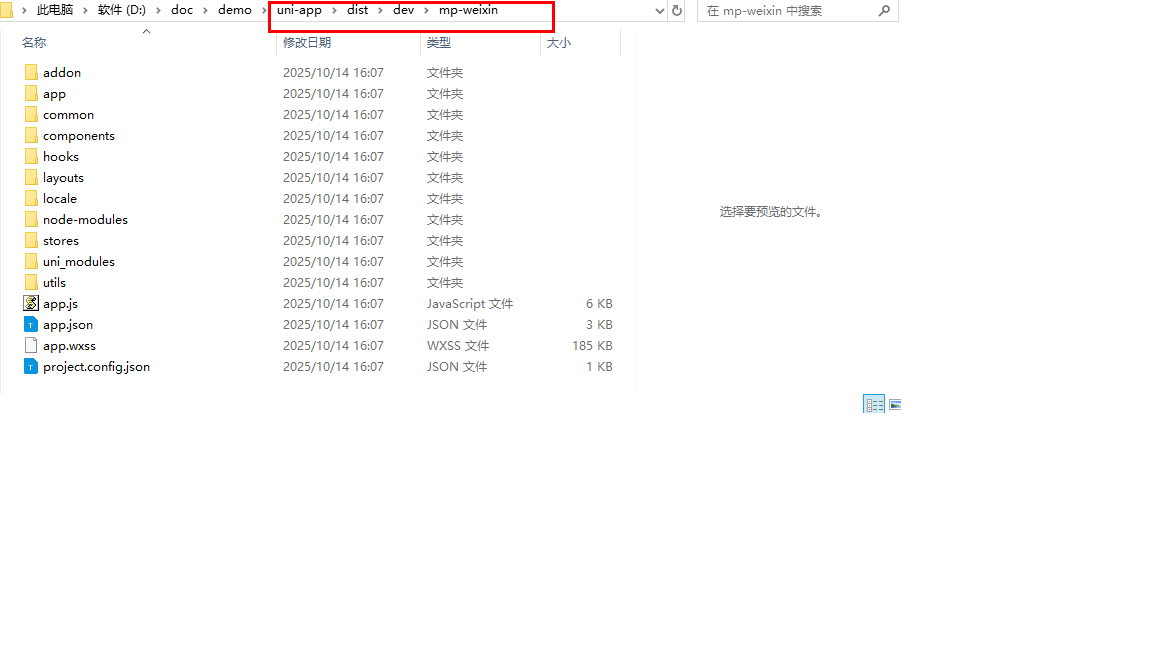This screenshot has width=1152, height=648.
Task: Go to demo folder breadcrumb
Action: (235, 10)
